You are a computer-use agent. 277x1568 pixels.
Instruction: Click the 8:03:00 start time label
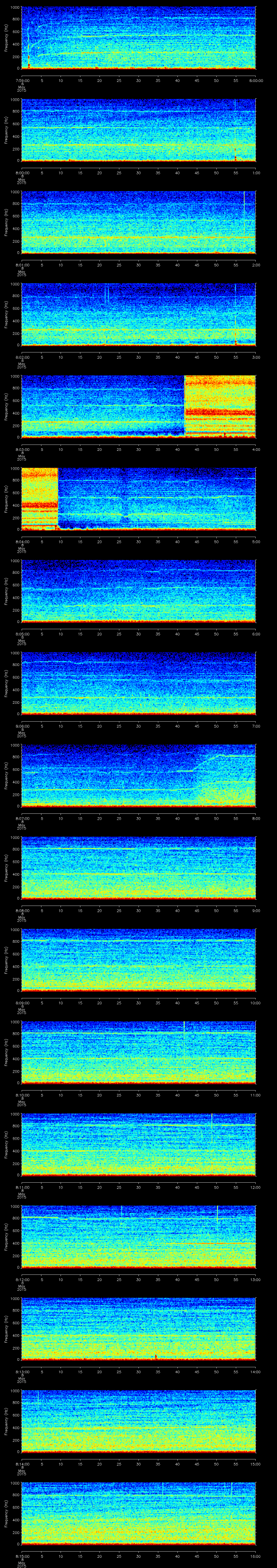click(22, 449)
